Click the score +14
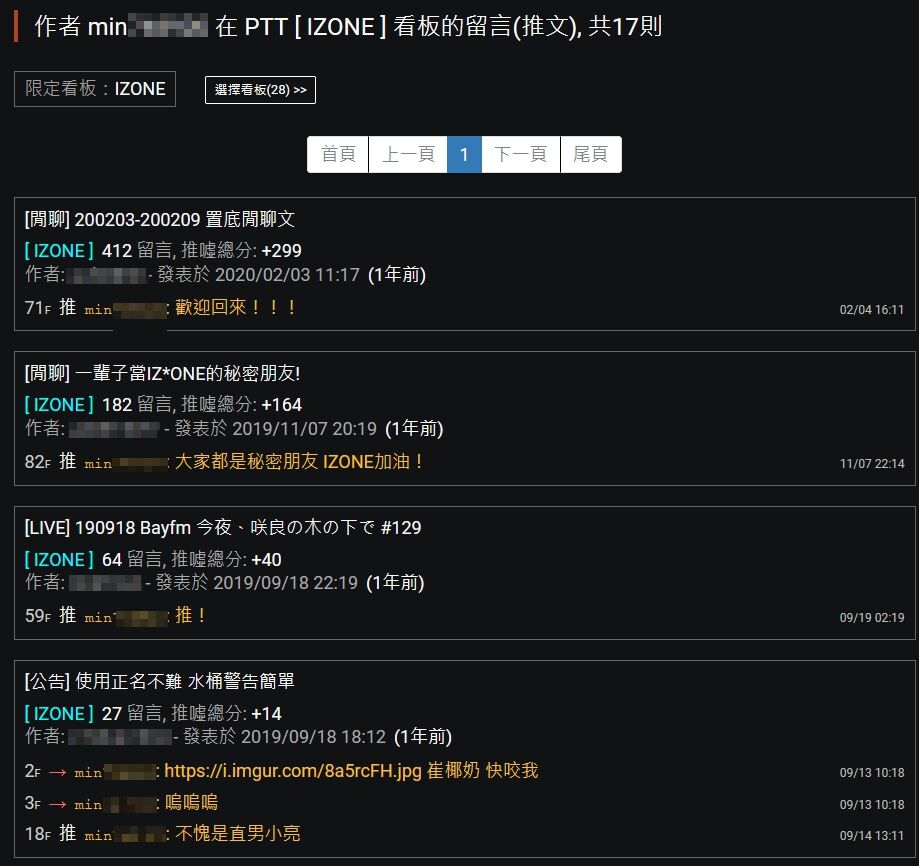 (x=266, y=714)
